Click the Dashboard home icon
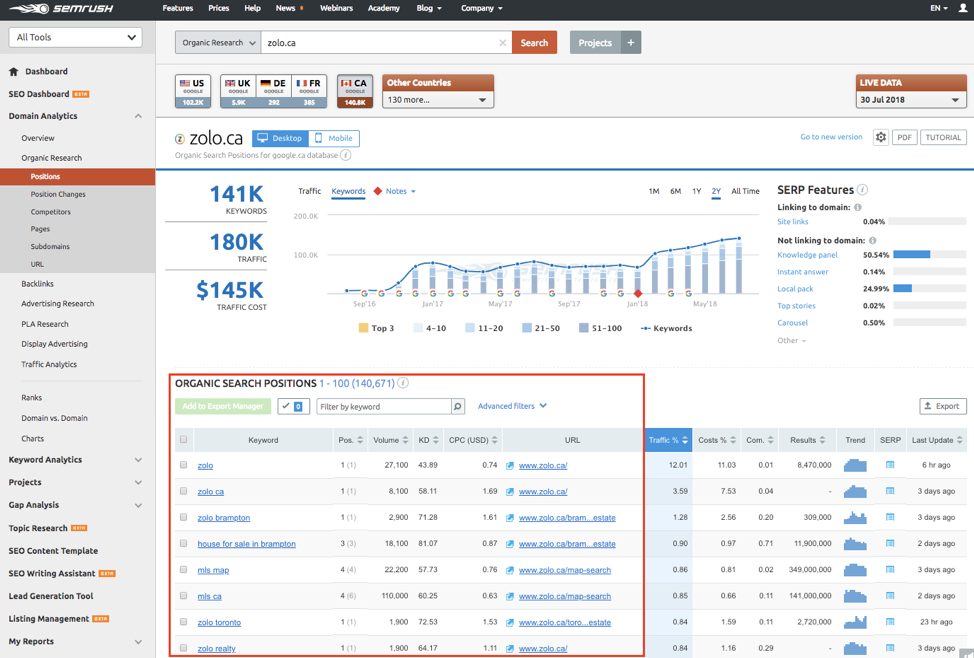Viewport: 974px width, 658px height. click(x=14, y=71)
